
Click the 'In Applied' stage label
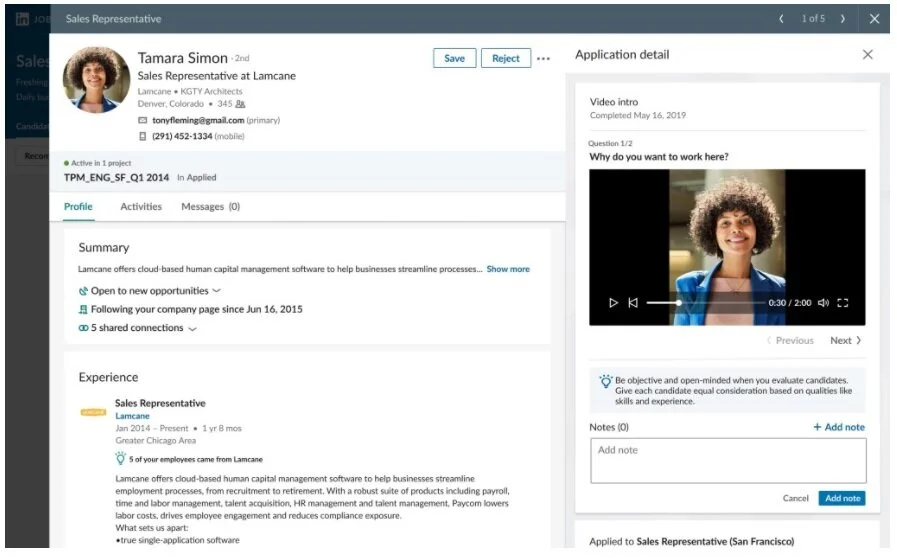tap(197, 177)
